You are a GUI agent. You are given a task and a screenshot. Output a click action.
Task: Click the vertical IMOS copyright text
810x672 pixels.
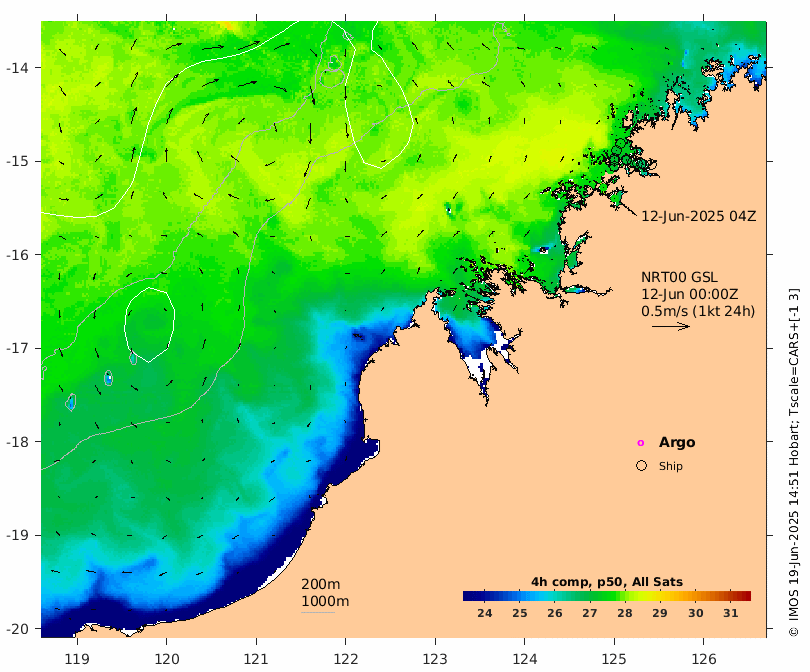click(794, 462)
